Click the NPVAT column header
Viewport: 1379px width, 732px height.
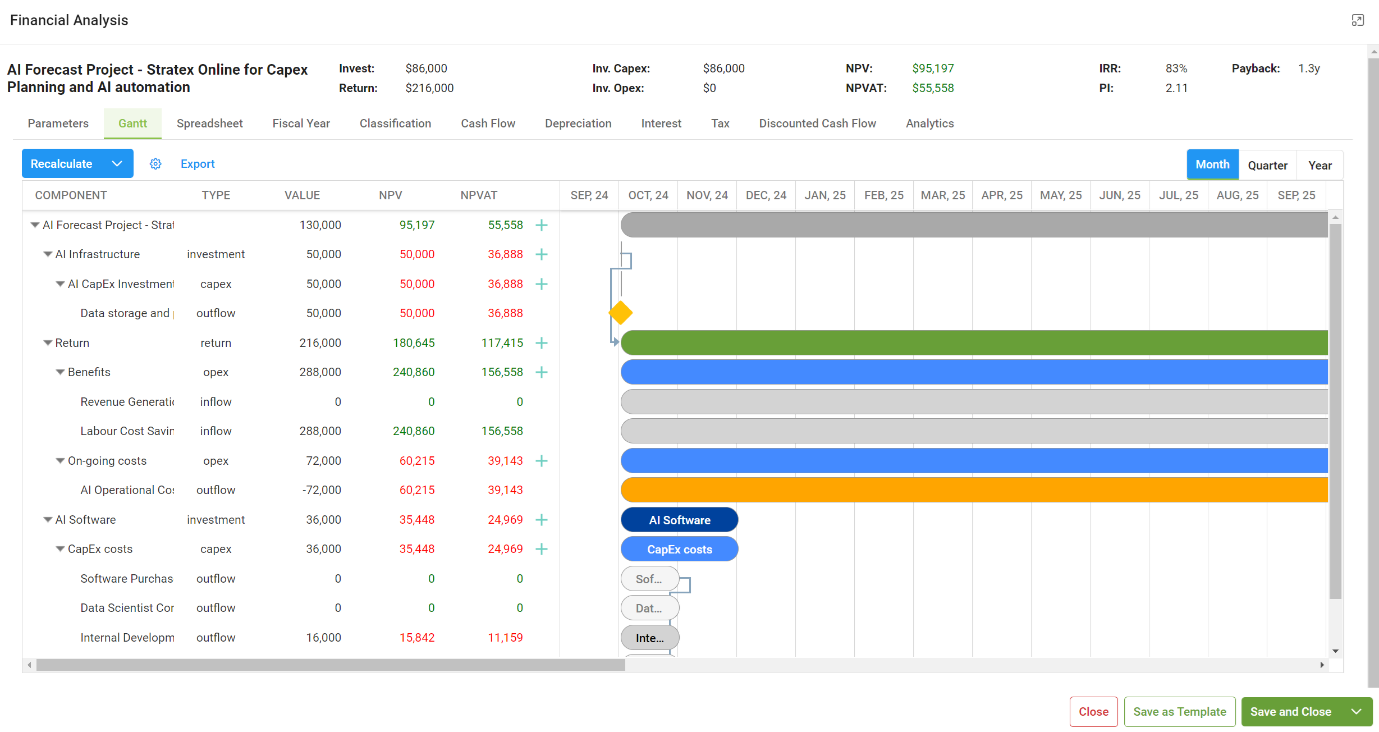(479, 195)
